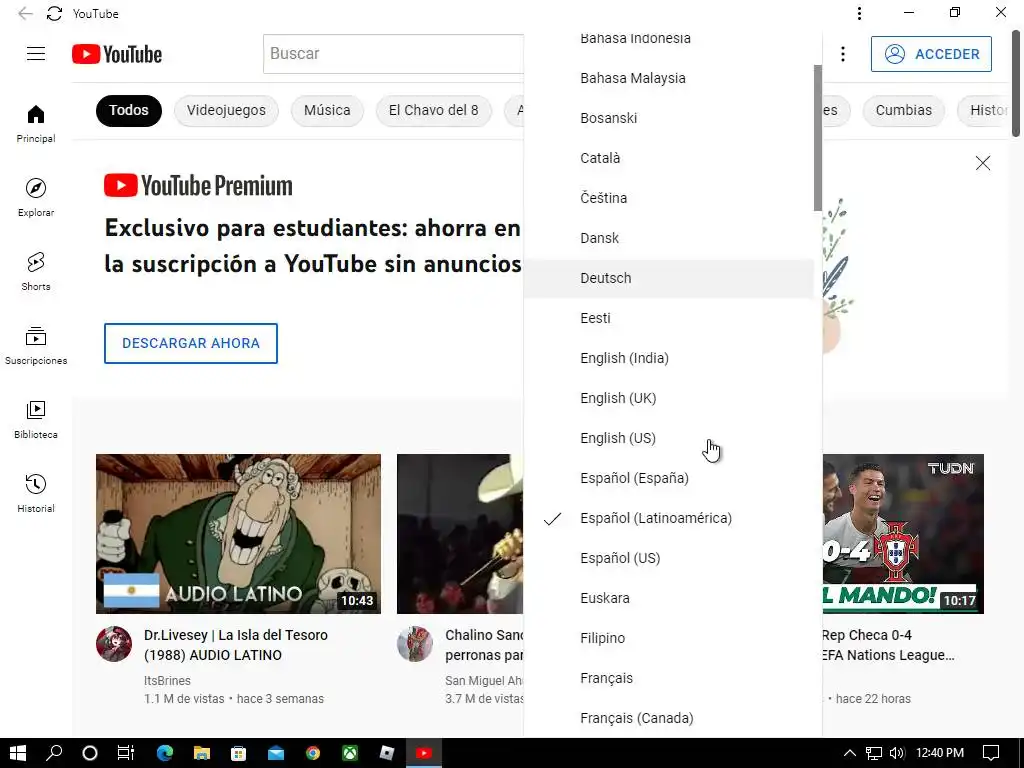
Task: Choose English (US) language
Action: coord(669,438)
